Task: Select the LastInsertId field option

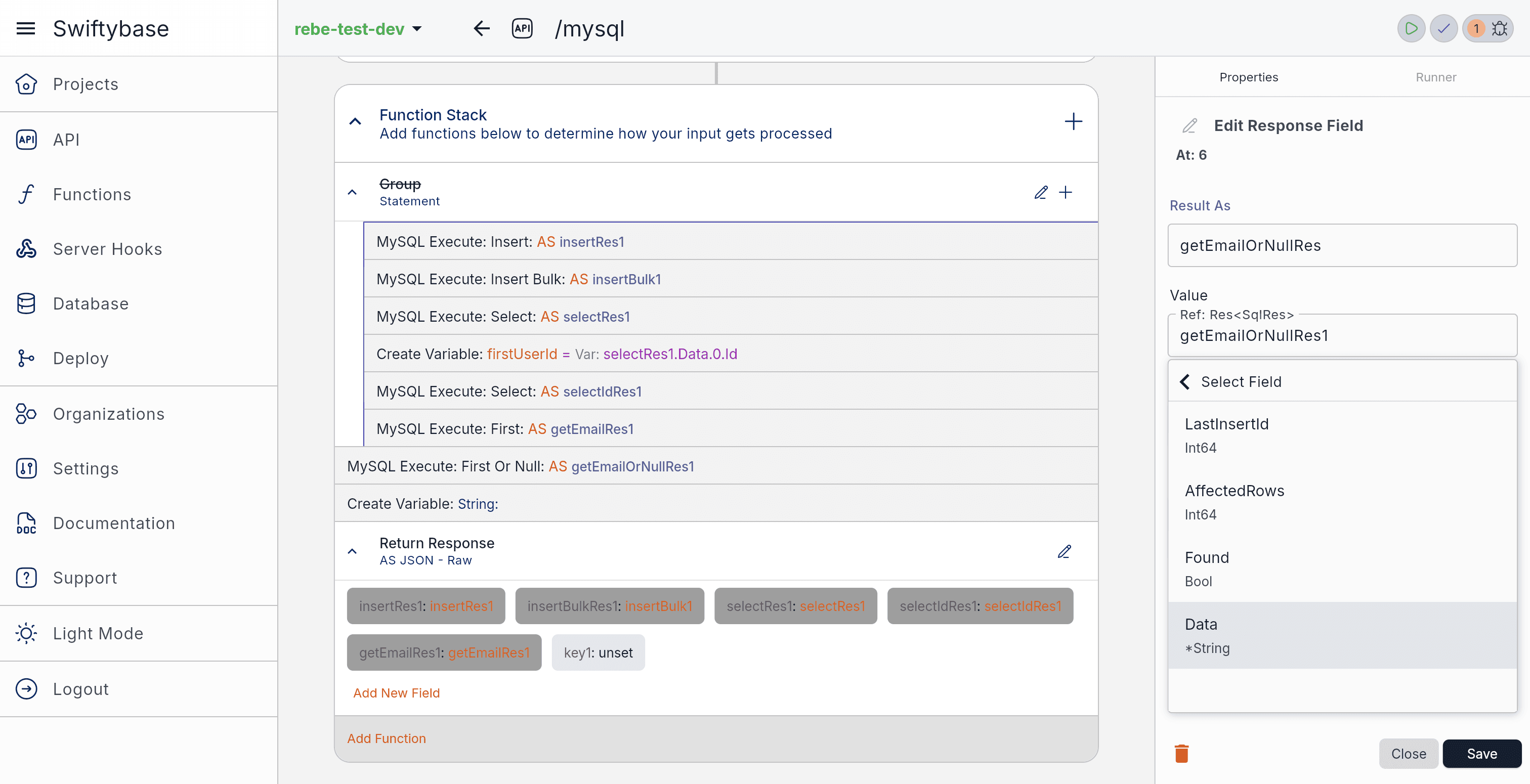Action: [1342, 435]
